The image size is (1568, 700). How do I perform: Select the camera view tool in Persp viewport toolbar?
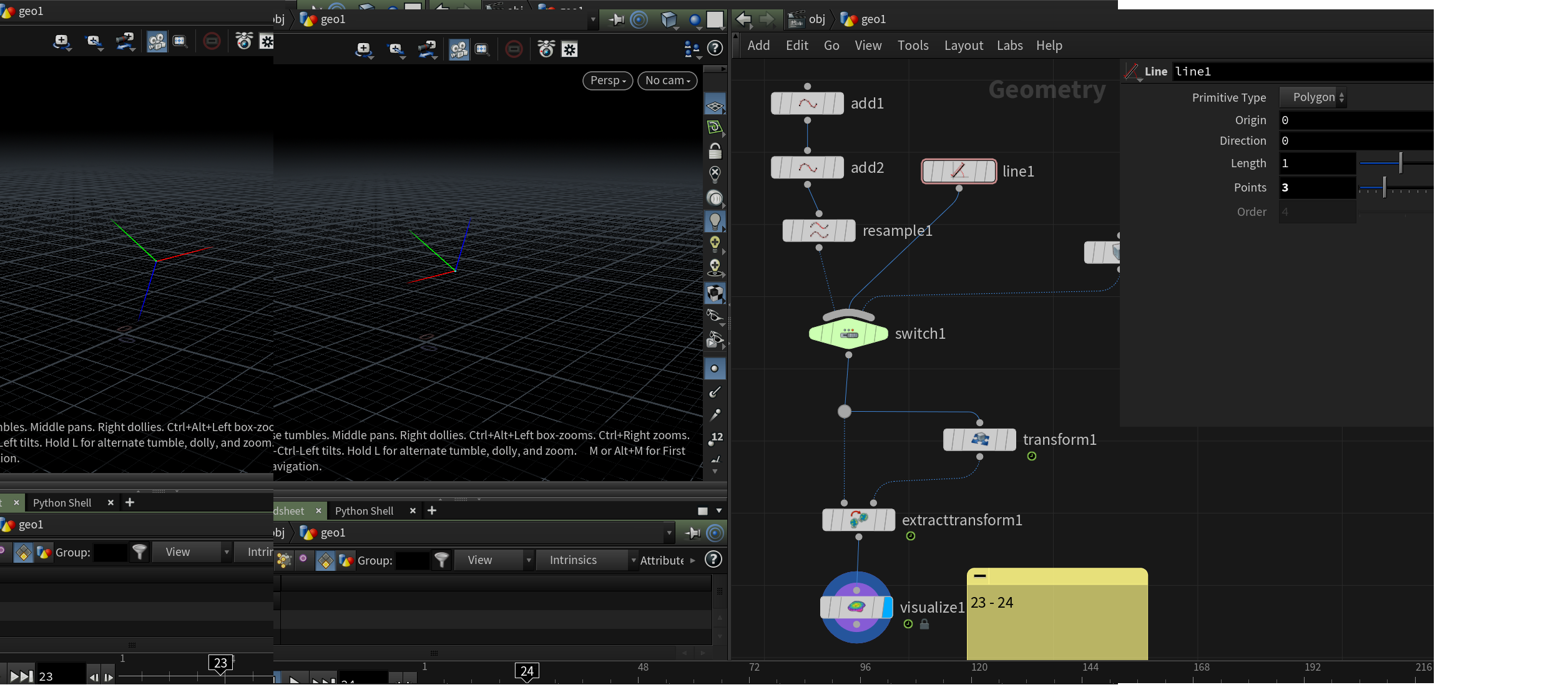click(x=459, y=49)
